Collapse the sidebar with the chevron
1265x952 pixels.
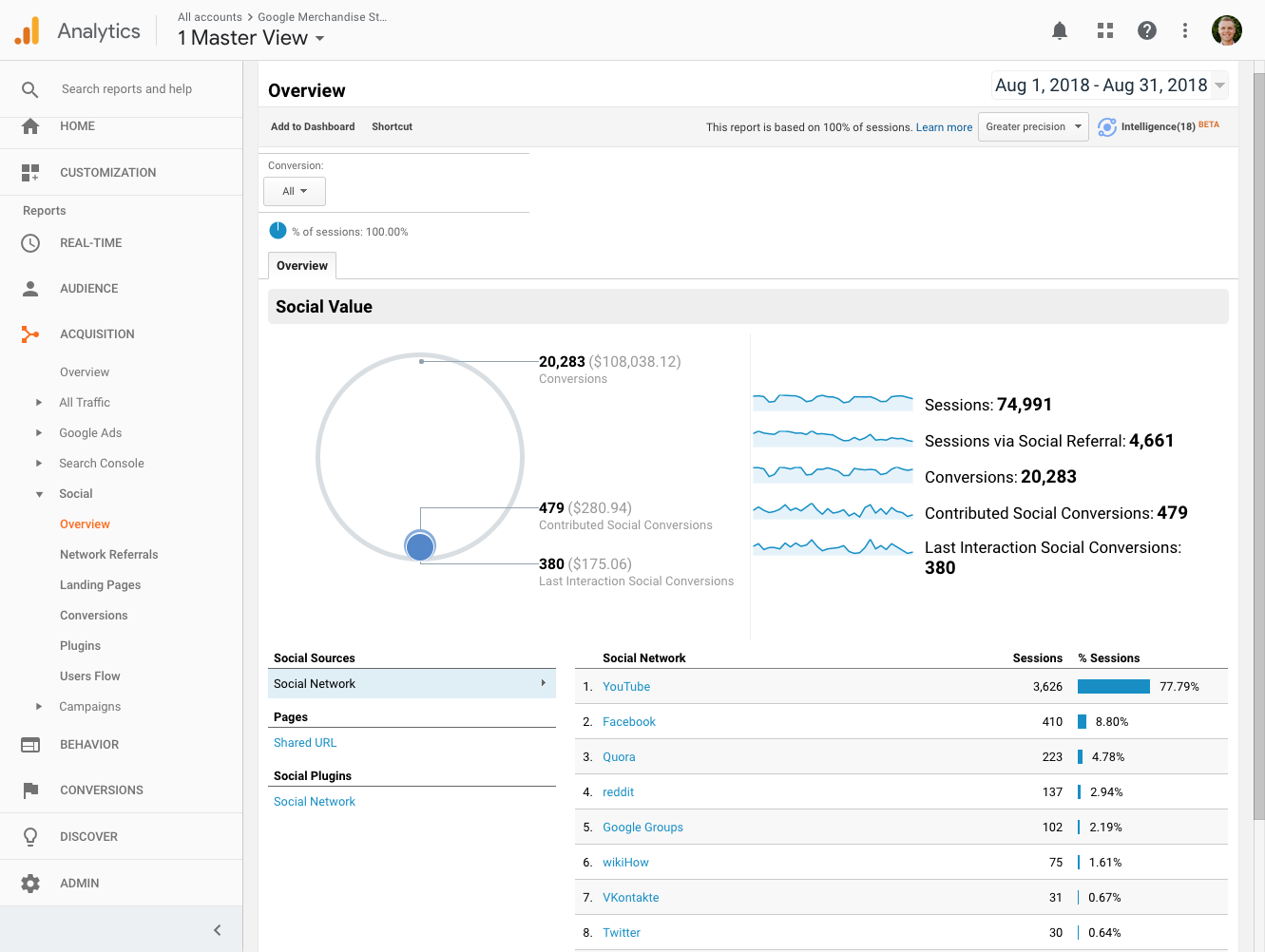[218, 930]
